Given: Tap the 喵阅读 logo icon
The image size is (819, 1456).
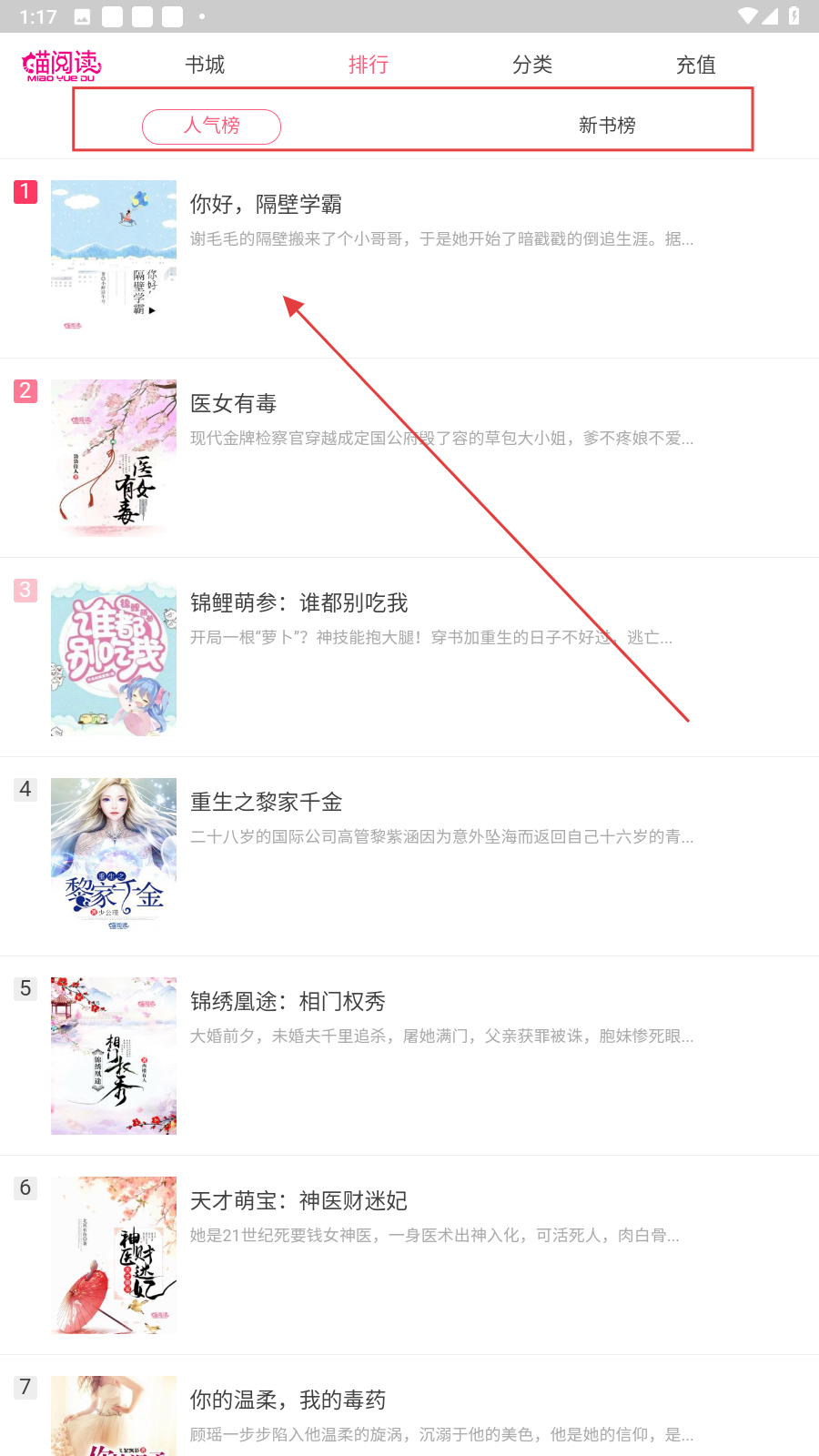Looking at the screenshot, I should [x=62, y=66].
